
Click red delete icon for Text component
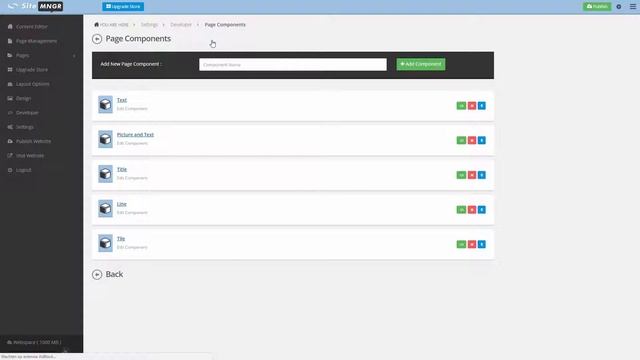tap(472, 106)
